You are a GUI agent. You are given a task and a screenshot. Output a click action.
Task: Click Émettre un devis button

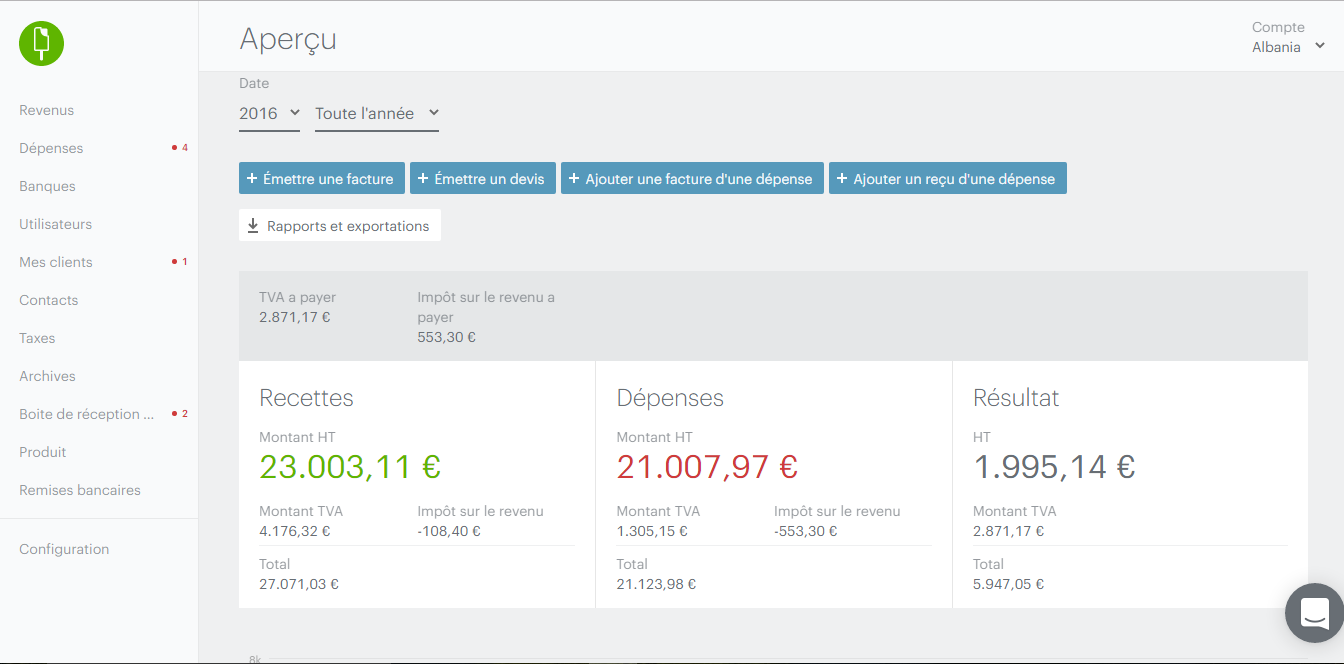pos(482,179)
